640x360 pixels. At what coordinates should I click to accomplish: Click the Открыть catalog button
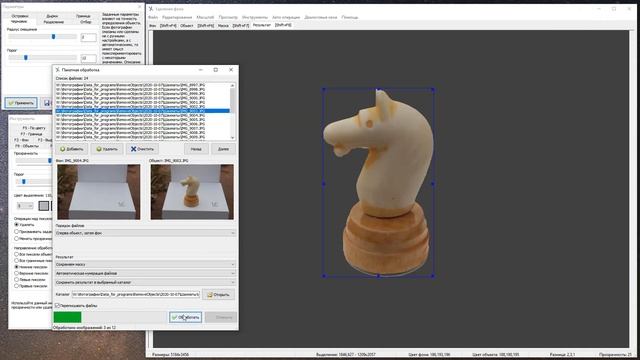(218, 295)
